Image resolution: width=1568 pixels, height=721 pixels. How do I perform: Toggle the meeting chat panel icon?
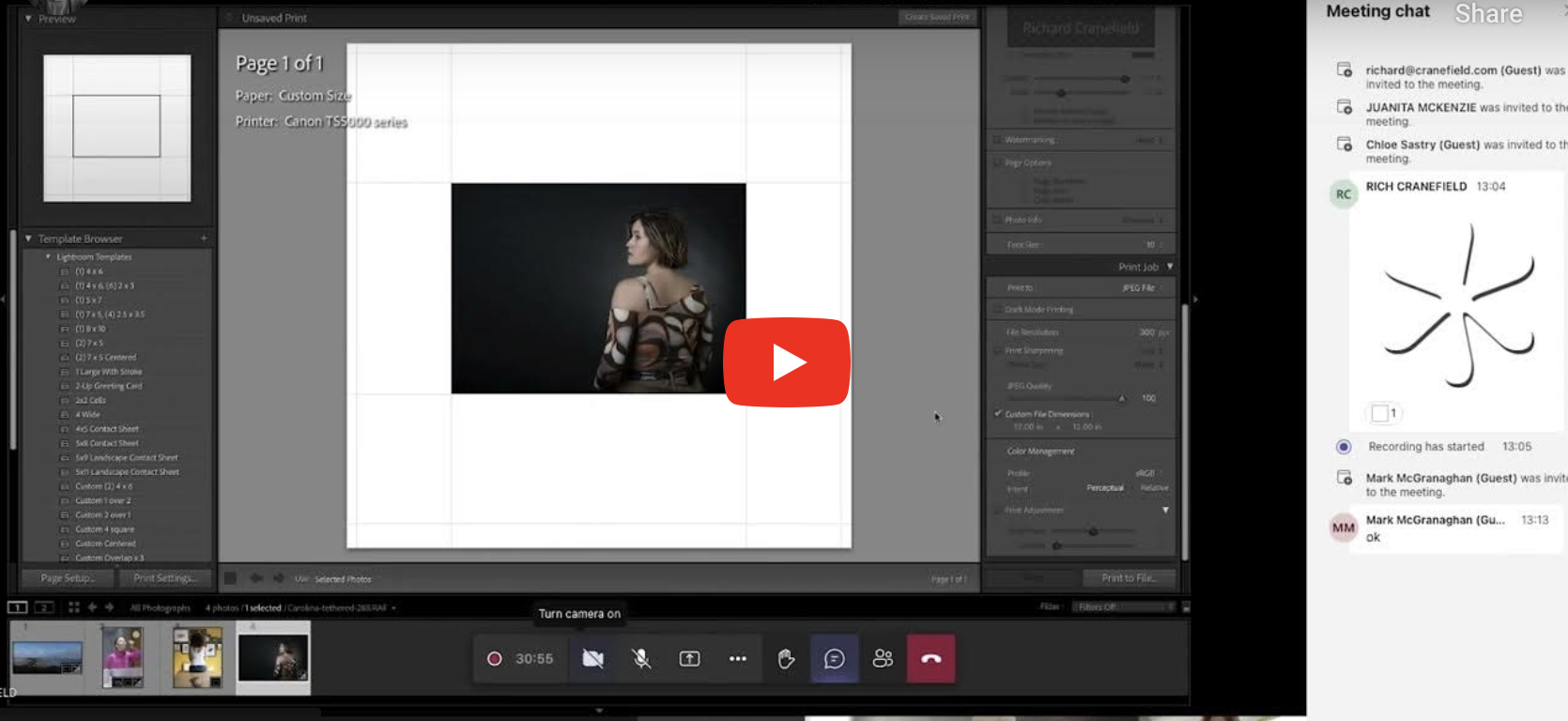coord(834,659)
